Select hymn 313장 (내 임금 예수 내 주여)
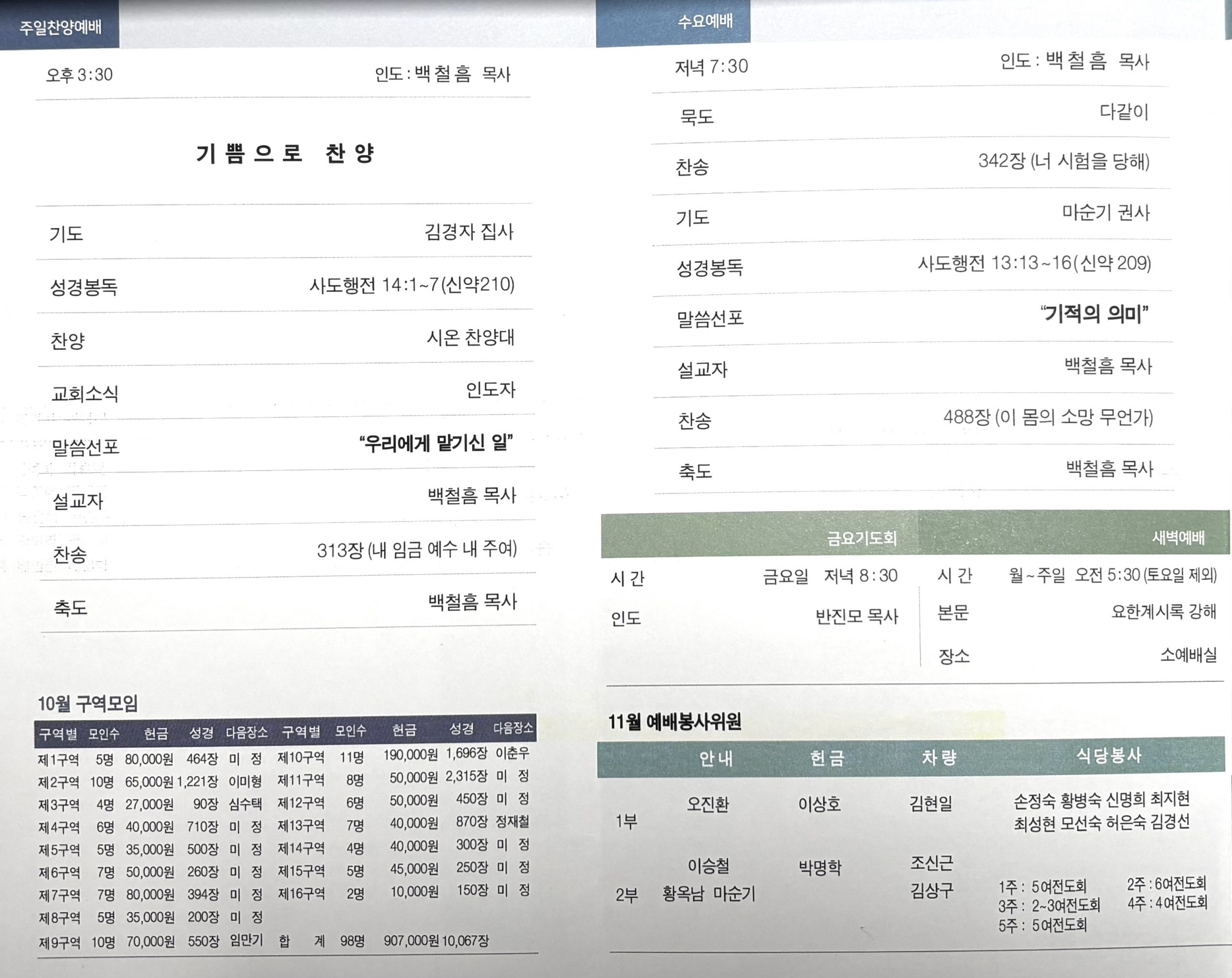The image size is (1232, 978). (417, 550)
